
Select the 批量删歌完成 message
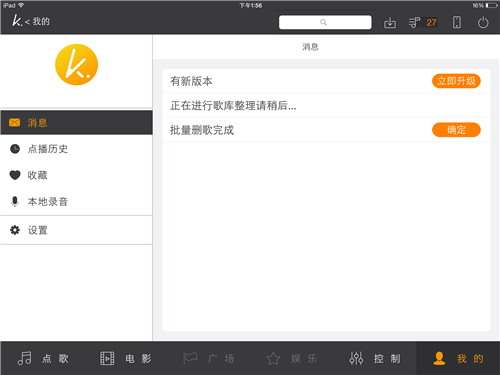click(x=202, y=130)
